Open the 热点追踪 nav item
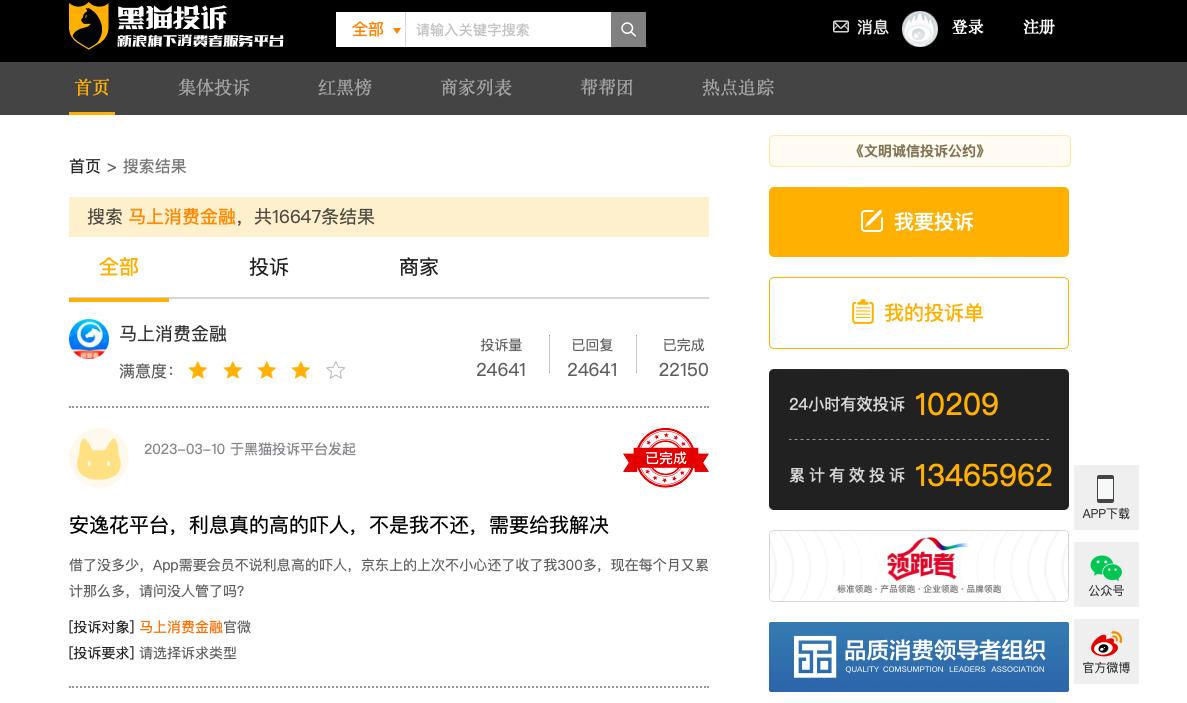 (738, 88)
